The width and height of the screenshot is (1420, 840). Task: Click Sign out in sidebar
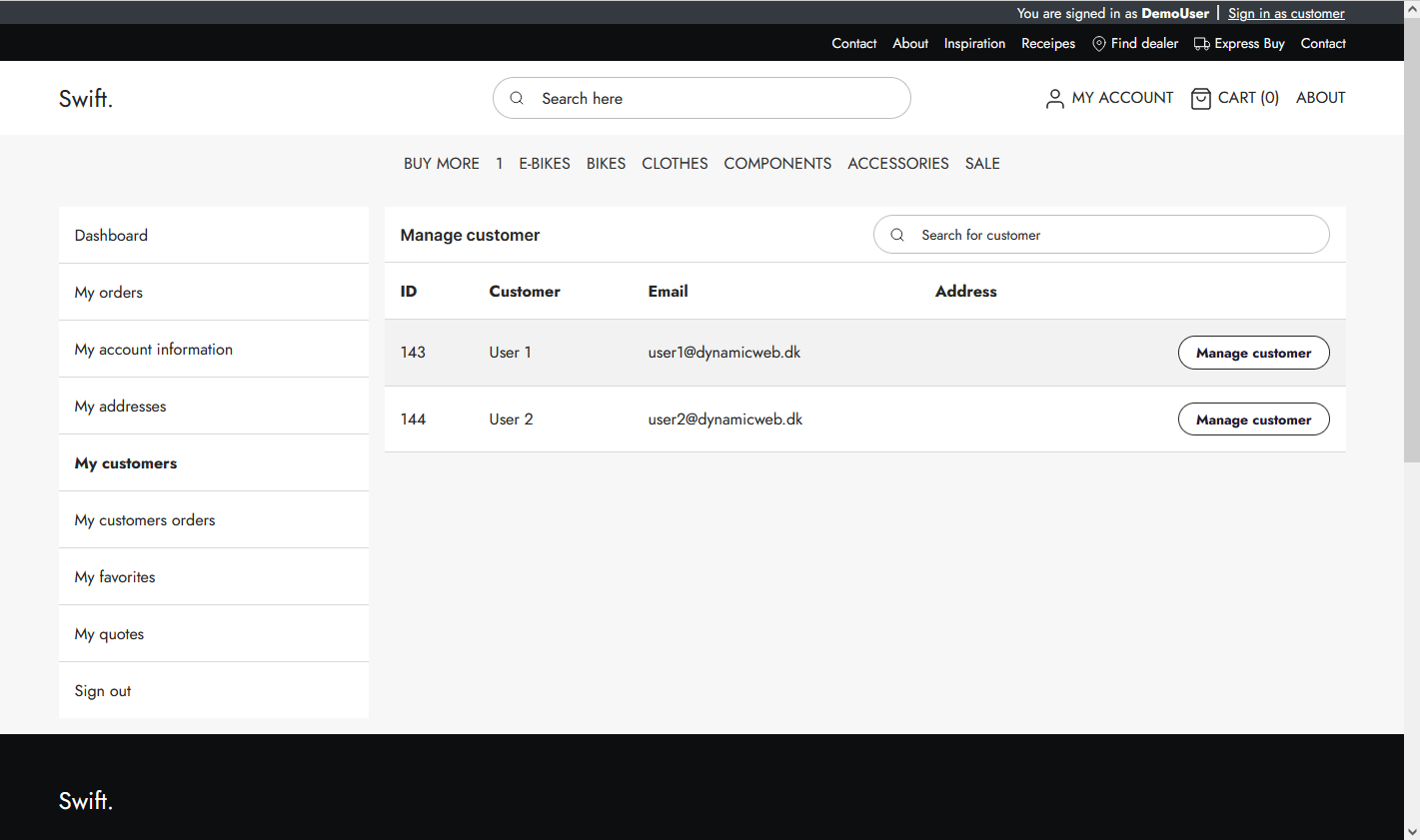click(x=214, y=690)
